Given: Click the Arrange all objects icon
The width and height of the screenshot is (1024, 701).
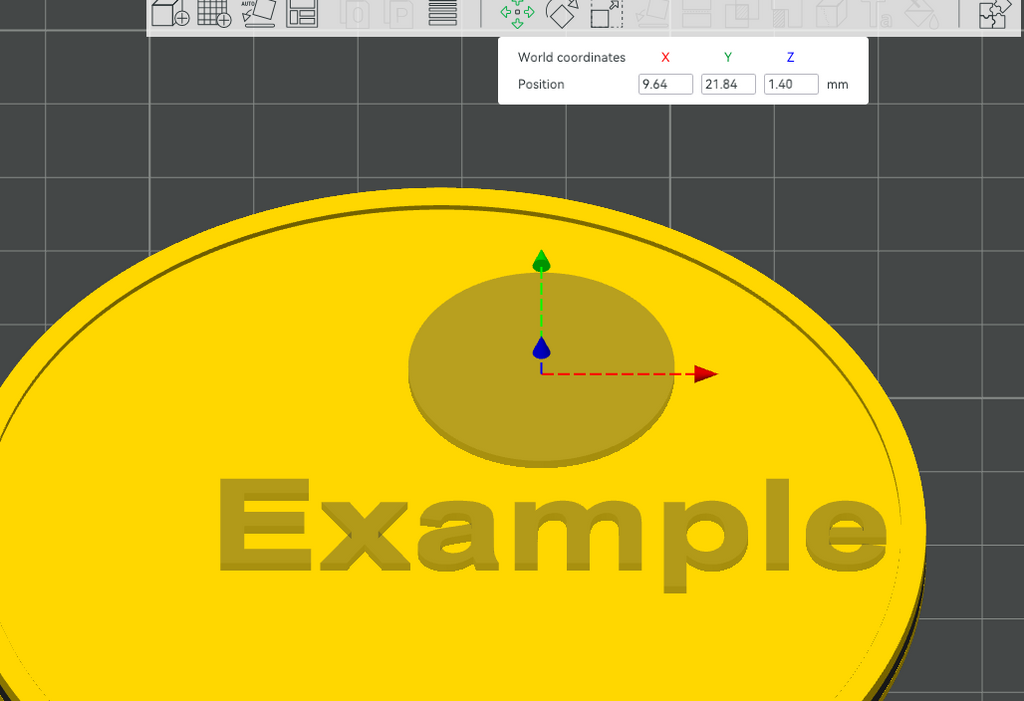Looking at the screenshot, I should [302, 13].
